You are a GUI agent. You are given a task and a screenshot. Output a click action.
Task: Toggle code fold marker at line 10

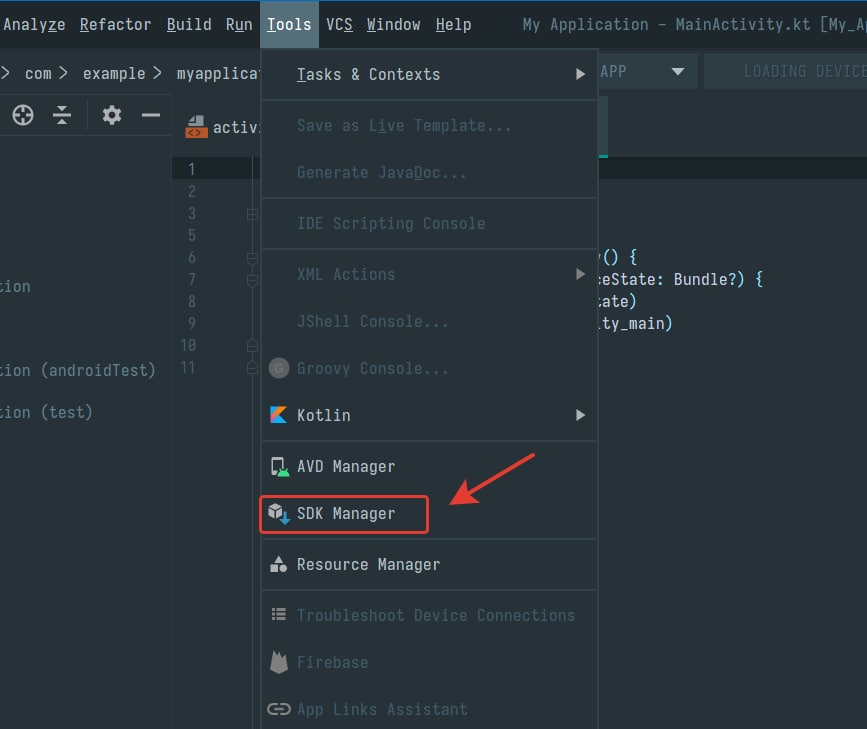tap(252, 346)
